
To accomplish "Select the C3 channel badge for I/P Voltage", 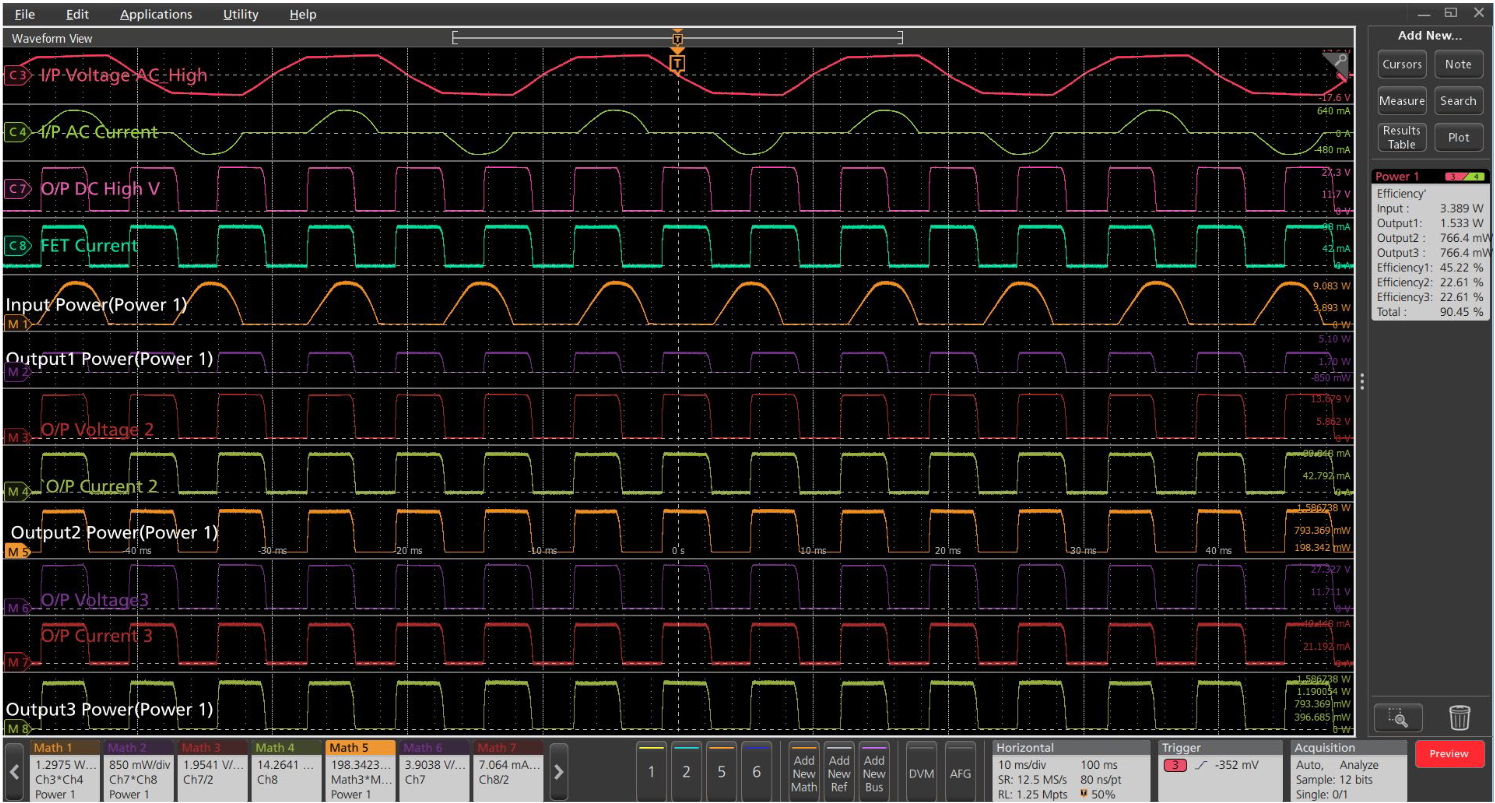I will click(x=15, y=75).
